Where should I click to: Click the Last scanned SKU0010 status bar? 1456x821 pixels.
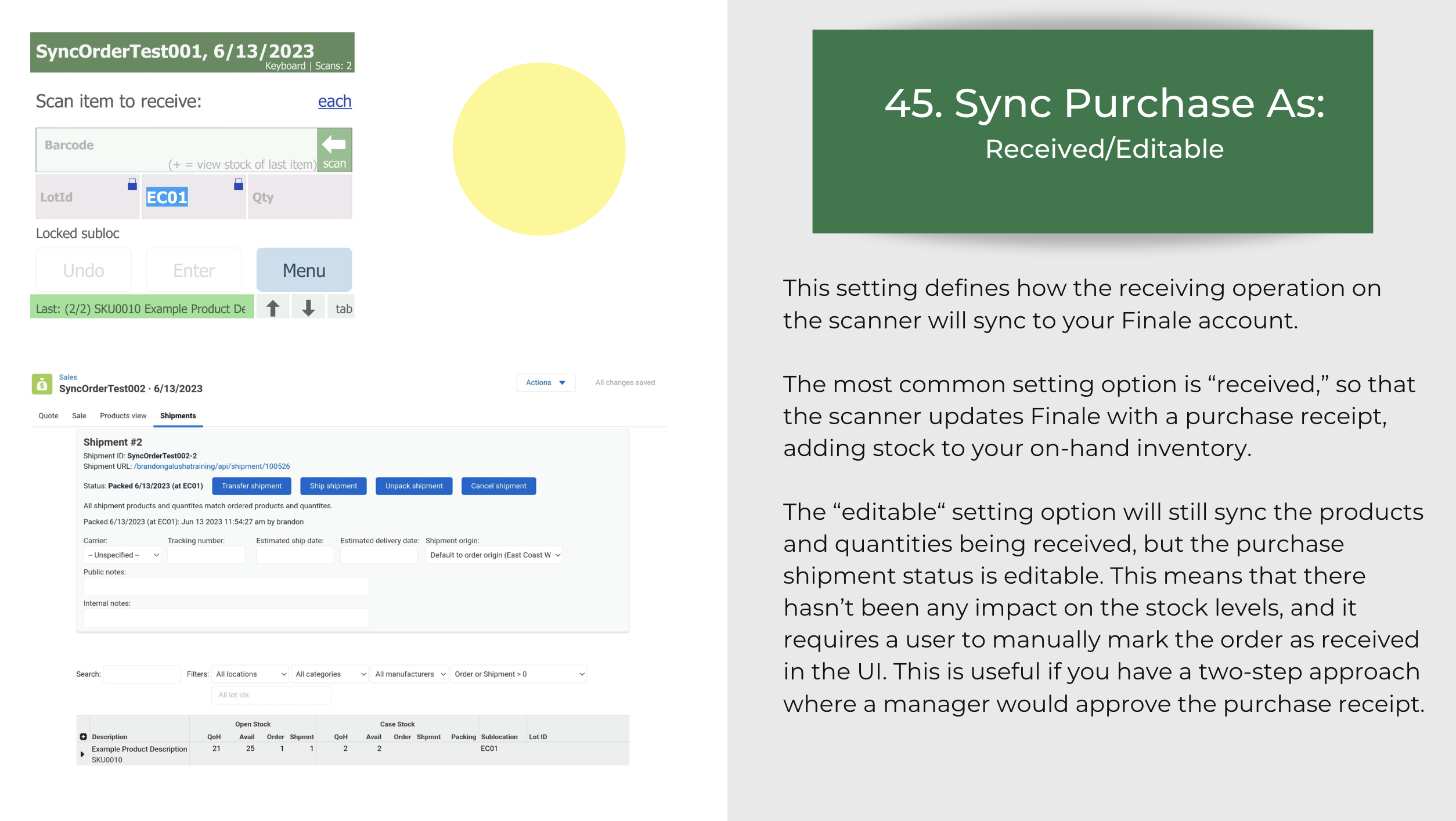click(x=142, y=308)
